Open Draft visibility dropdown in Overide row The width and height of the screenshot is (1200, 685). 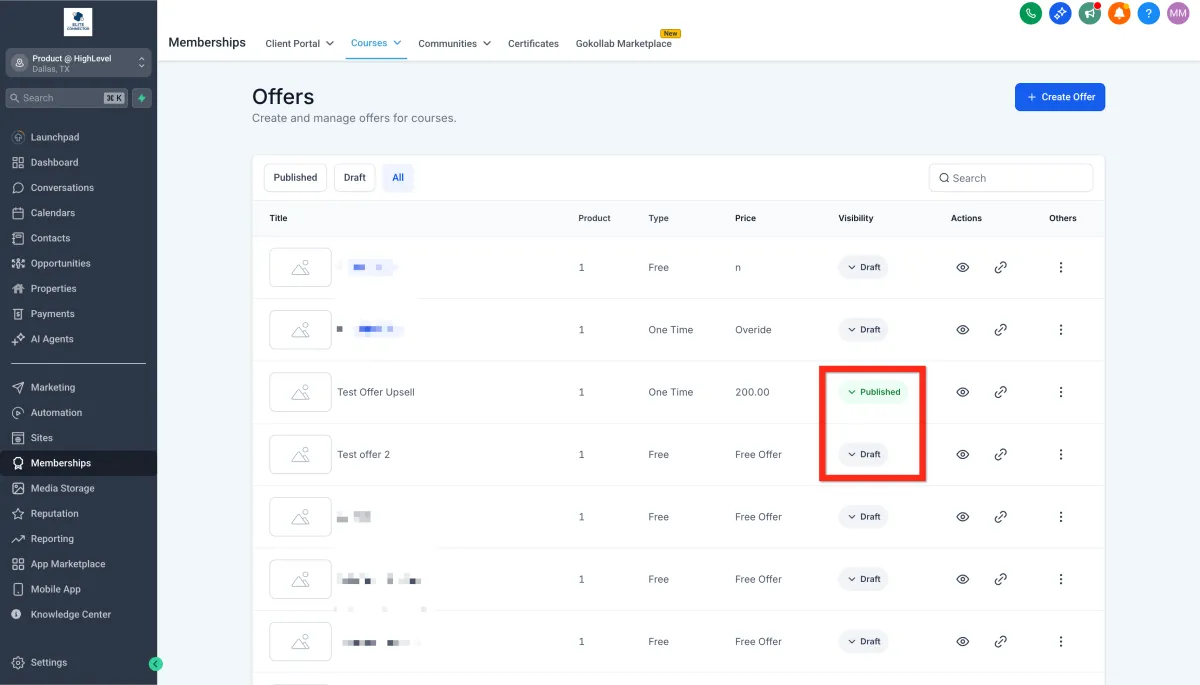pos(863,330)
